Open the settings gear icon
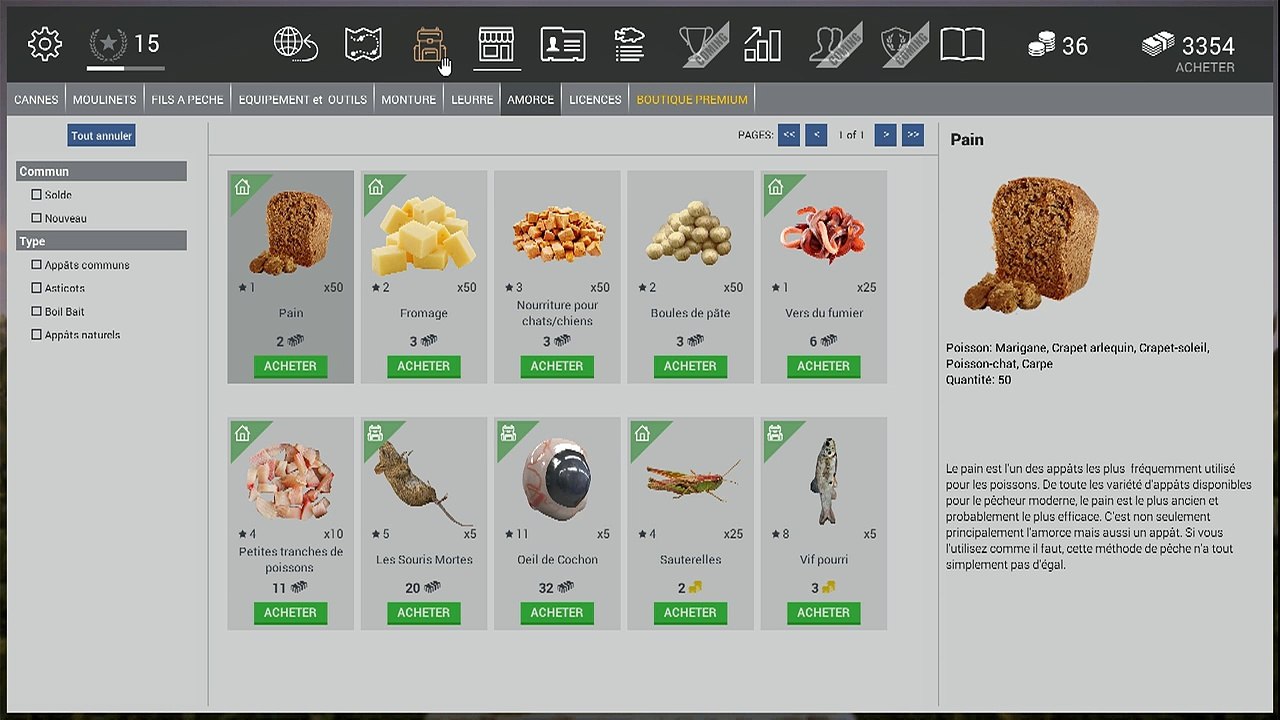 [44, 44]
